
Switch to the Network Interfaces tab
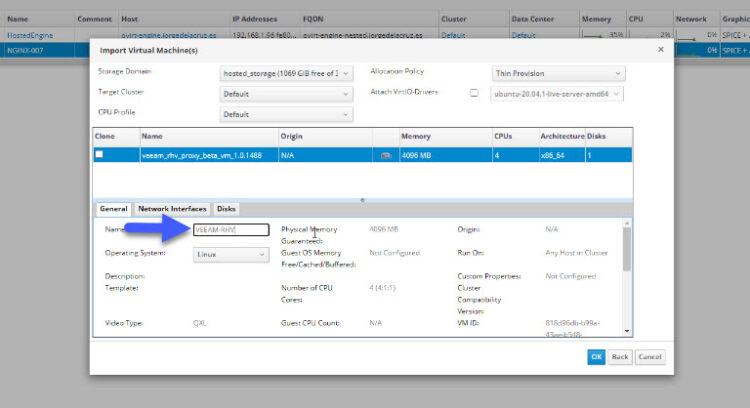click(172, 209)
